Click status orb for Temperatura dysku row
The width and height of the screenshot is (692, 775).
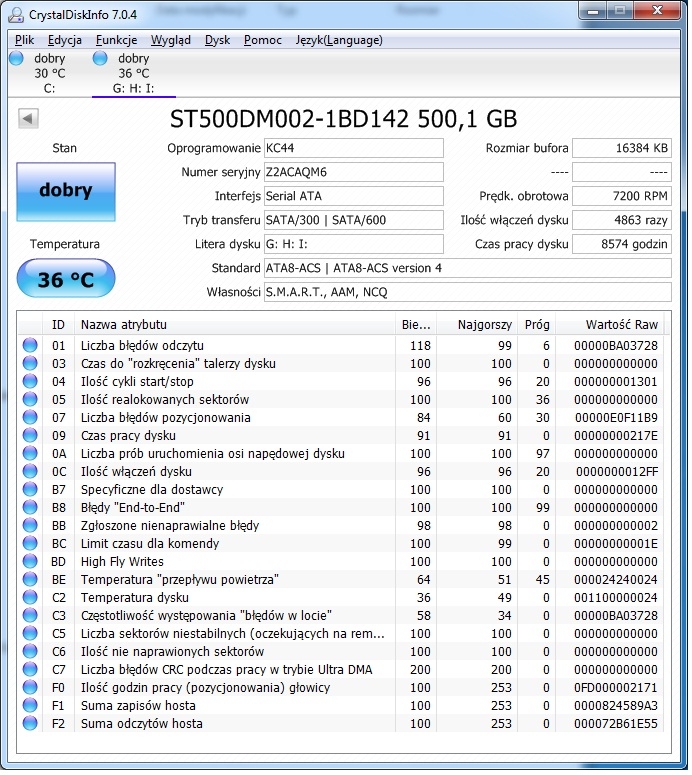(30, 597)
